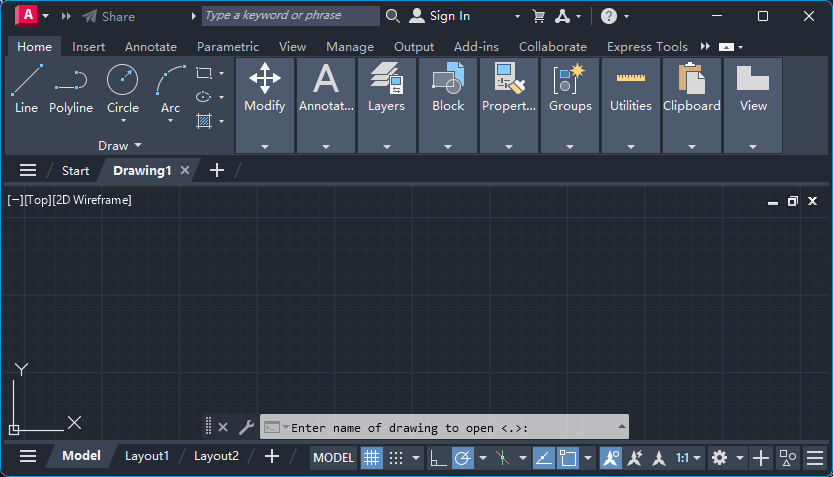Viewport: 833px width, 477px height.
Task: Expand command line history arrow
Action: point(621,427)
